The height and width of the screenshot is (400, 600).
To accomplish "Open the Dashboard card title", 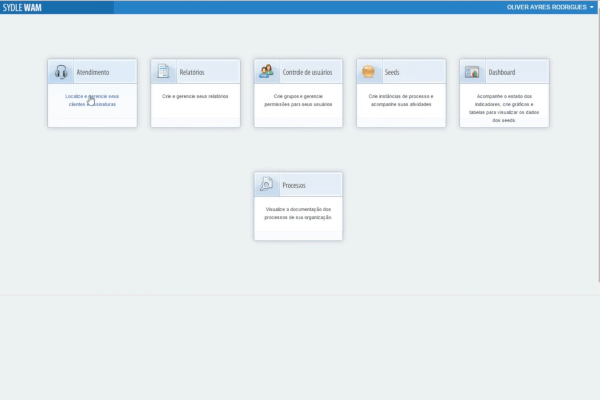I will coord(504,73).
